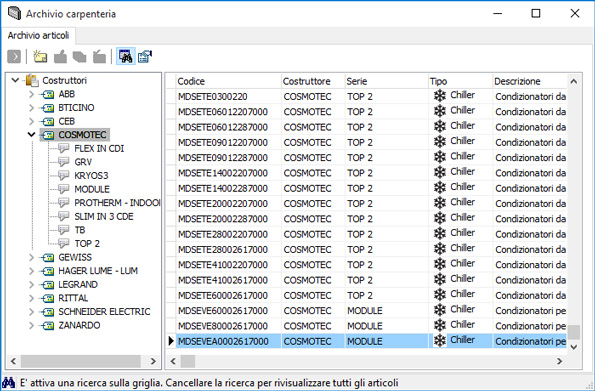The image size is (595, 391).
Task: Click the disabled copy folders toolbar icon
Action: pyautogui.click(x=80, y=57)
